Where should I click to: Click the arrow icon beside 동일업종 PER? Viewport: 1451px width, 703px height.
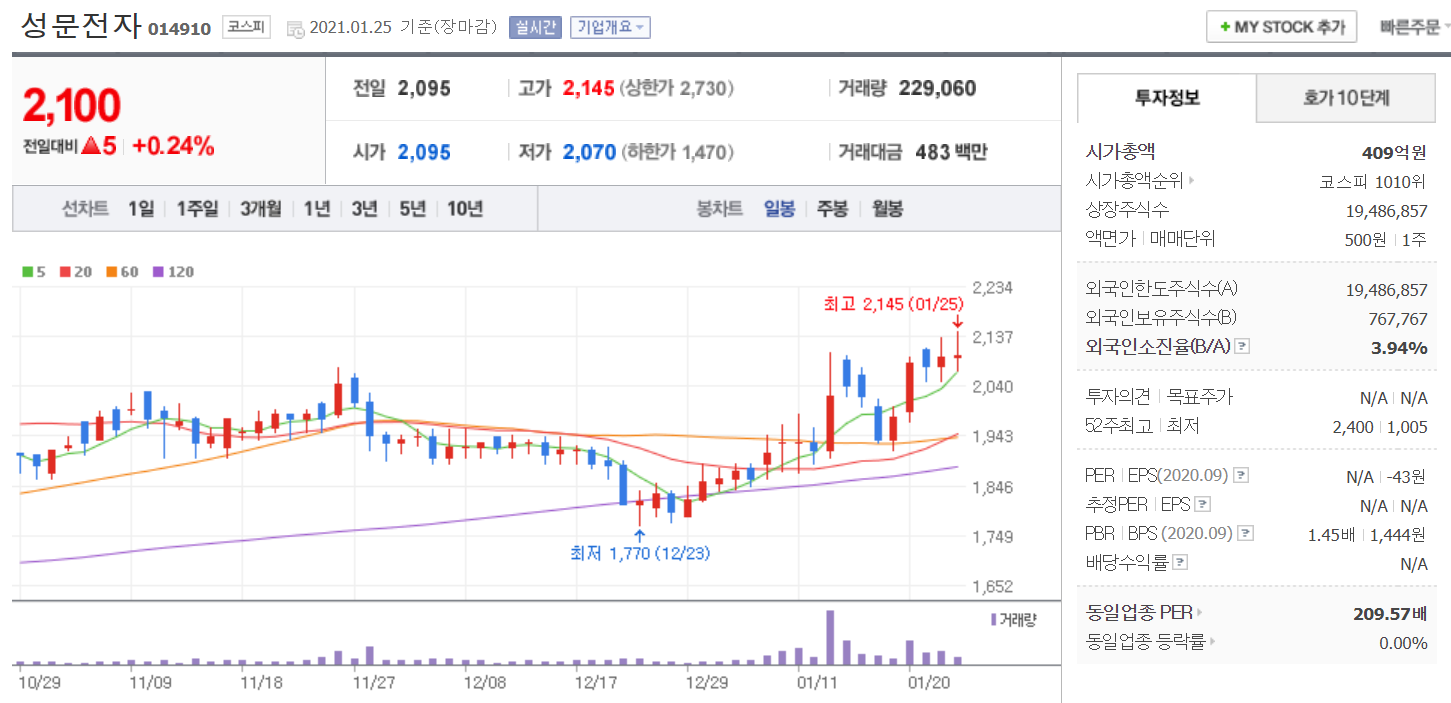pyautogui.click(x=1199, y=613)
